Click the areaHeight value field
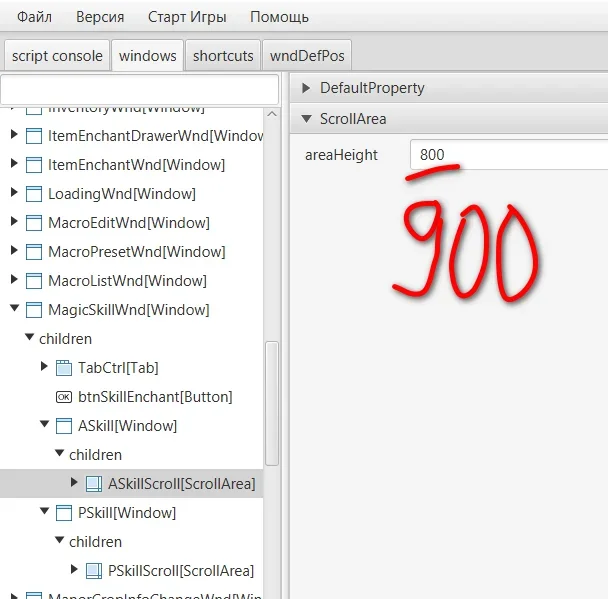Screen dimensions: 608x599 click(509, 155)
